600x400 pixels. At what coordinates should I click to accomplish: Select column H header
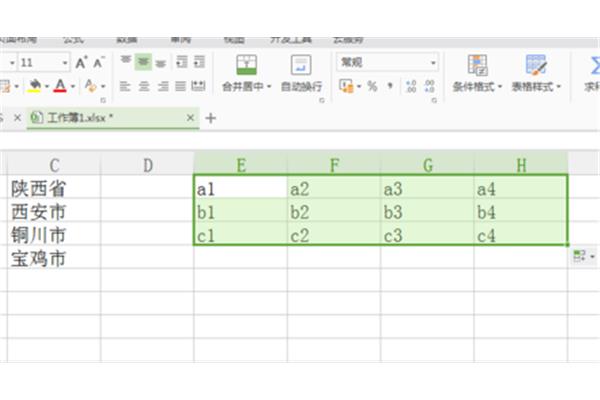coord(521,164)
